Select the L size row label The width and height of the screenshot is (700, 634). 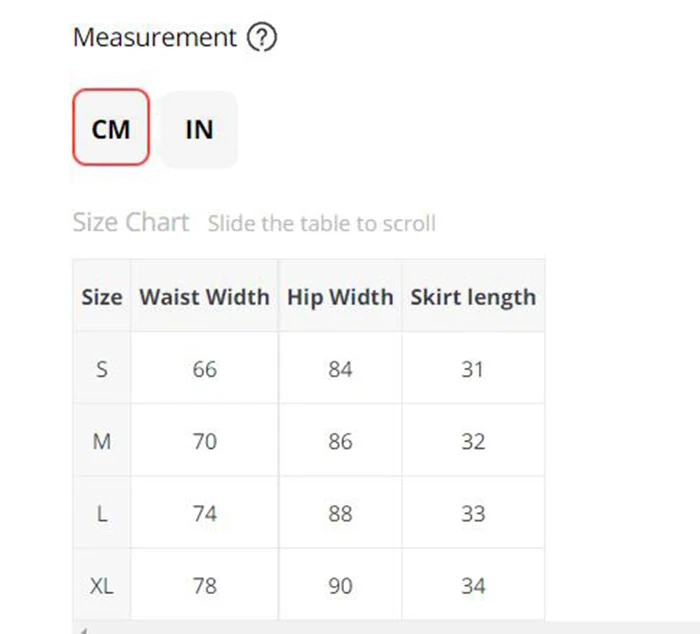(102, 513)
